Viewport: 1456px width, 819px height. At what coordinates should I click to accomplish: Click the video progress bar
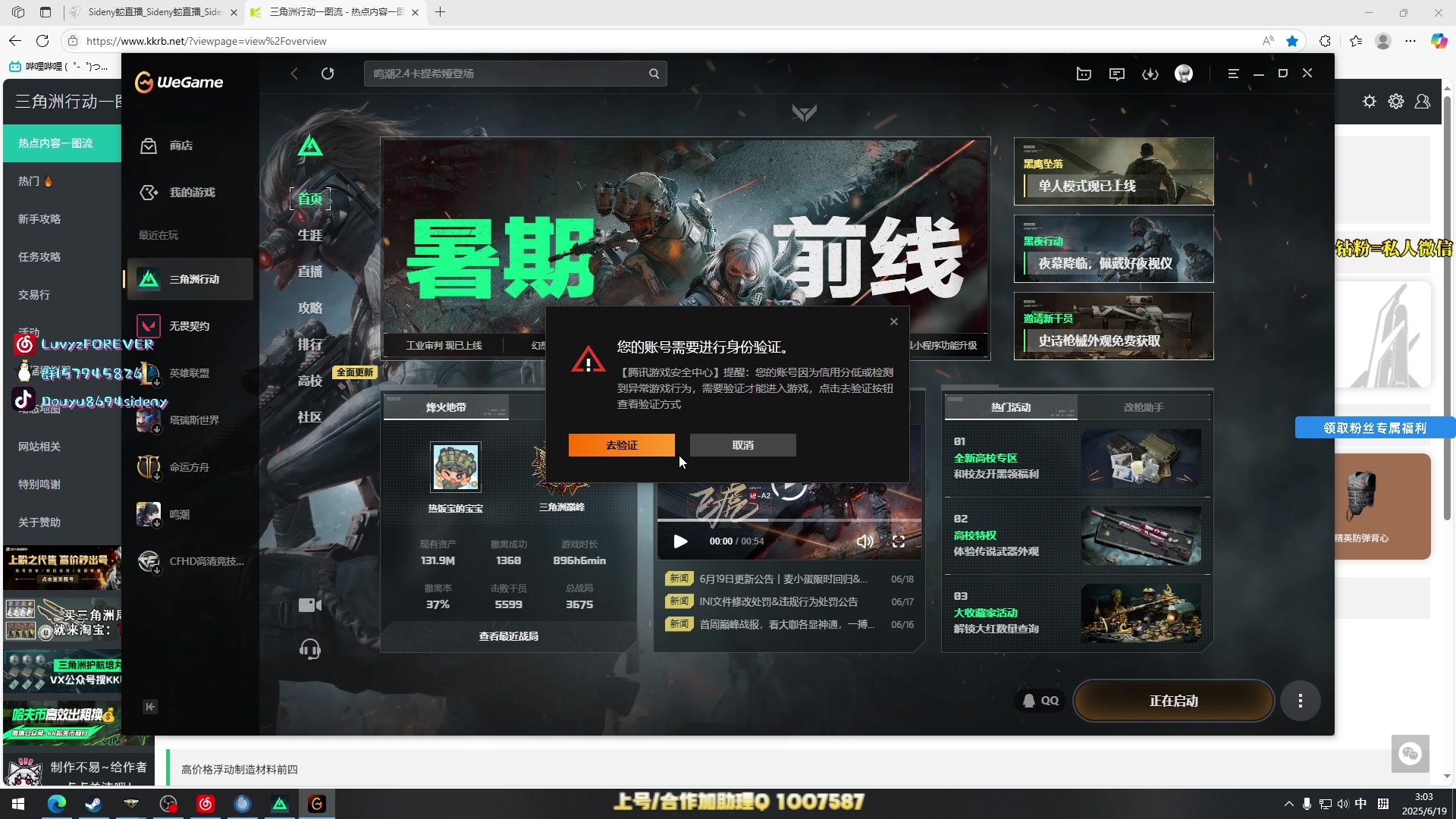pos(789,520)
